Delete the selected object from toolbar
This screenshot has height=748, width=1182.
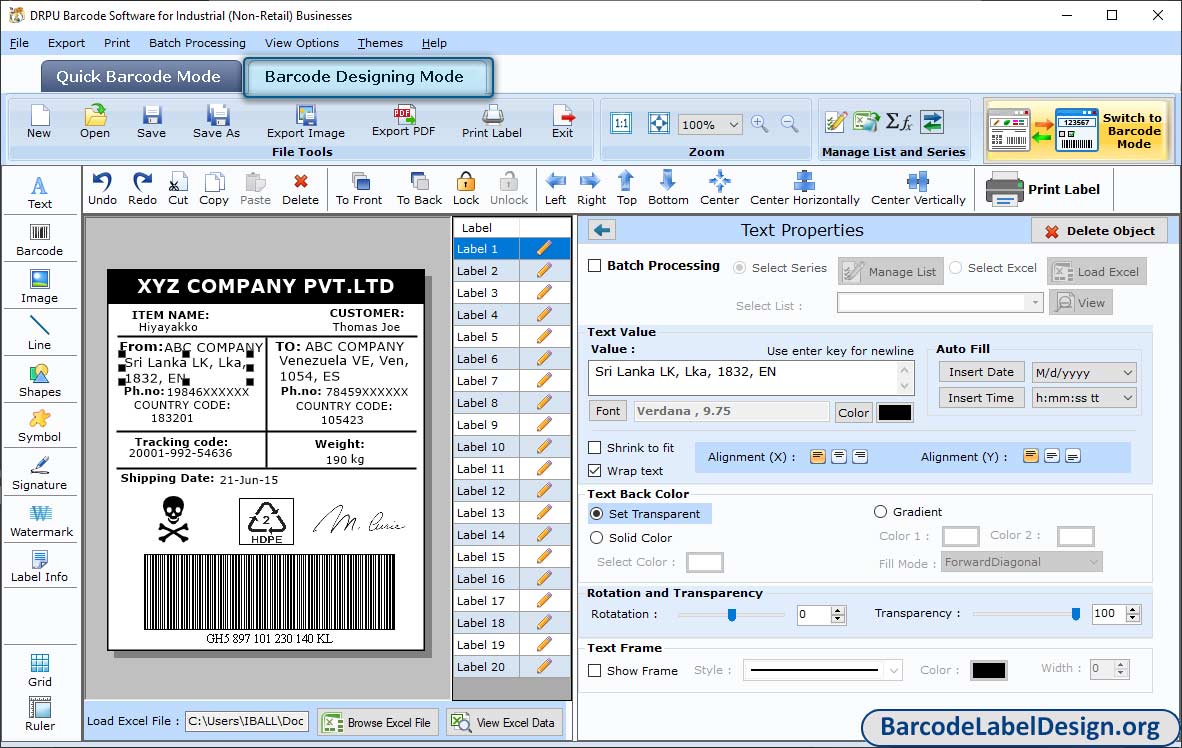click(x=300, y=189)
